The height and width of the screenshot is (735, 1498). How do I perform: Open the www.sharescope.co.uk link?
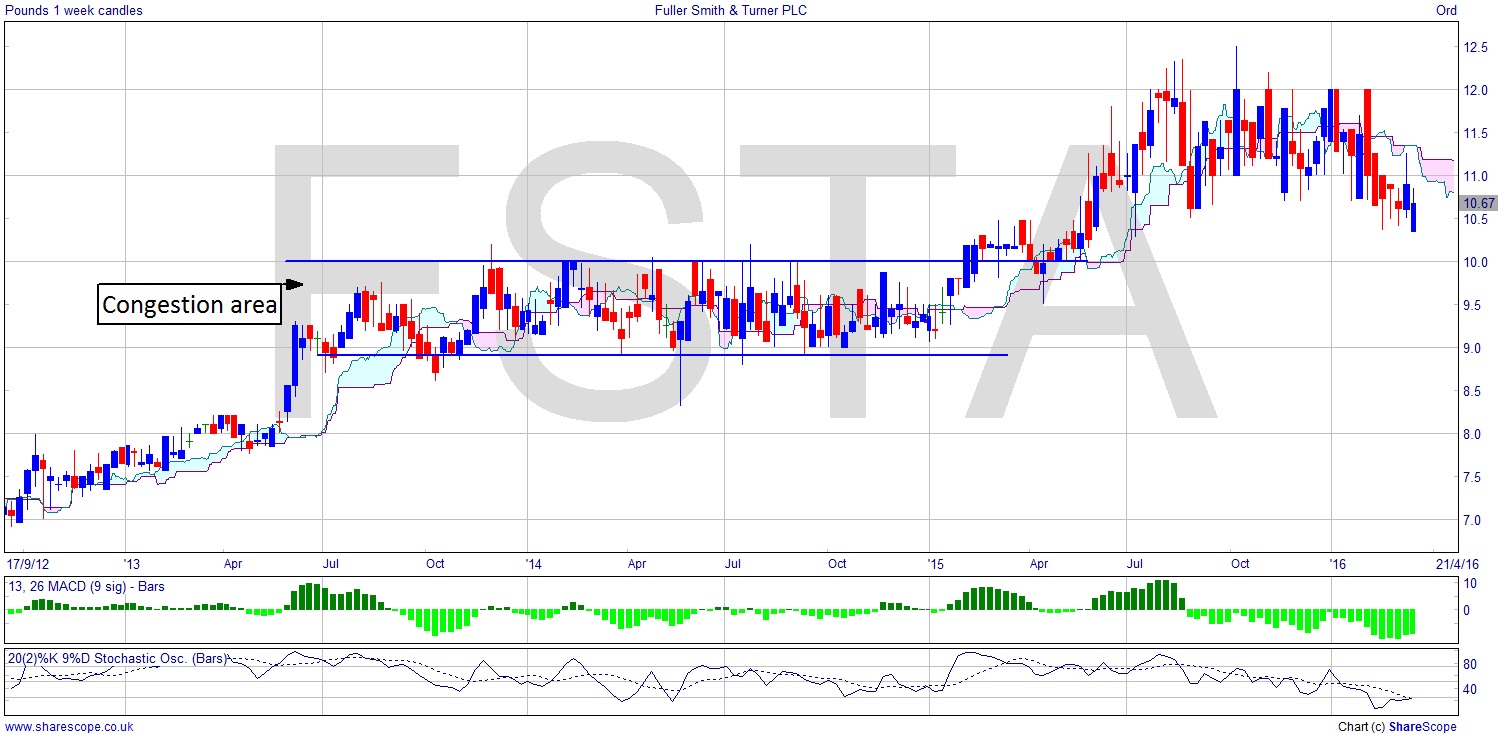click(70, 727)
